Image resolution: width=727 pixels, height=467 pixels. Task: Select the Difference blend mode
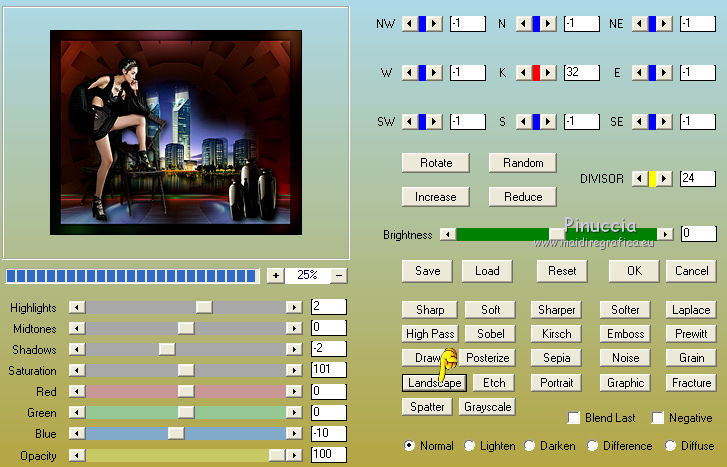point(592,446)
